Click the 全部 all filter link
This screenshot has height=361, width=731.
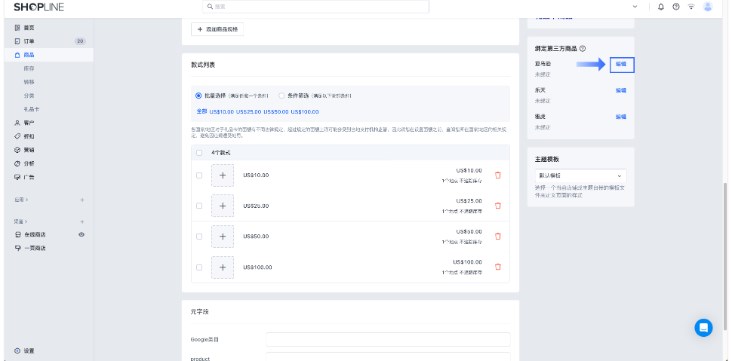point(201,112)
